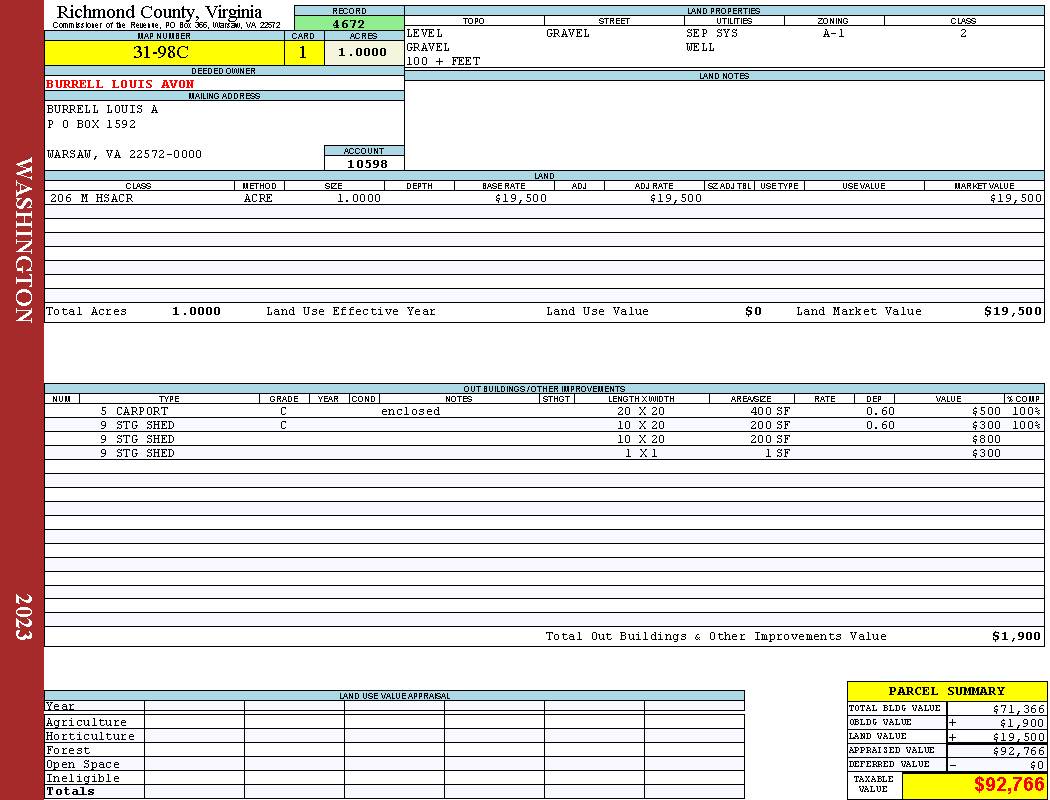The height and width of the screenshot is (800, 1050).
Task: Click the $800 STG SHED value
Action: click(986, 439)
